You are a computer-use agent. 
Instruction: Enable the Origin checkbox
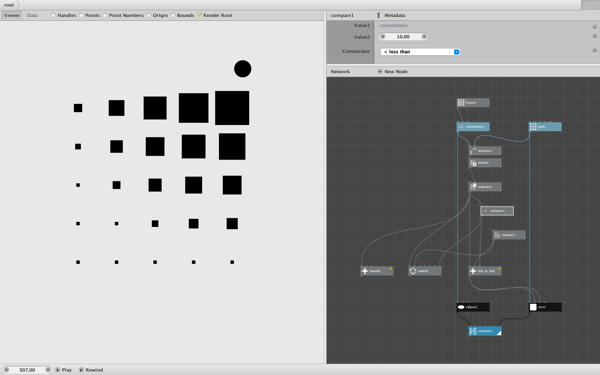148,15
